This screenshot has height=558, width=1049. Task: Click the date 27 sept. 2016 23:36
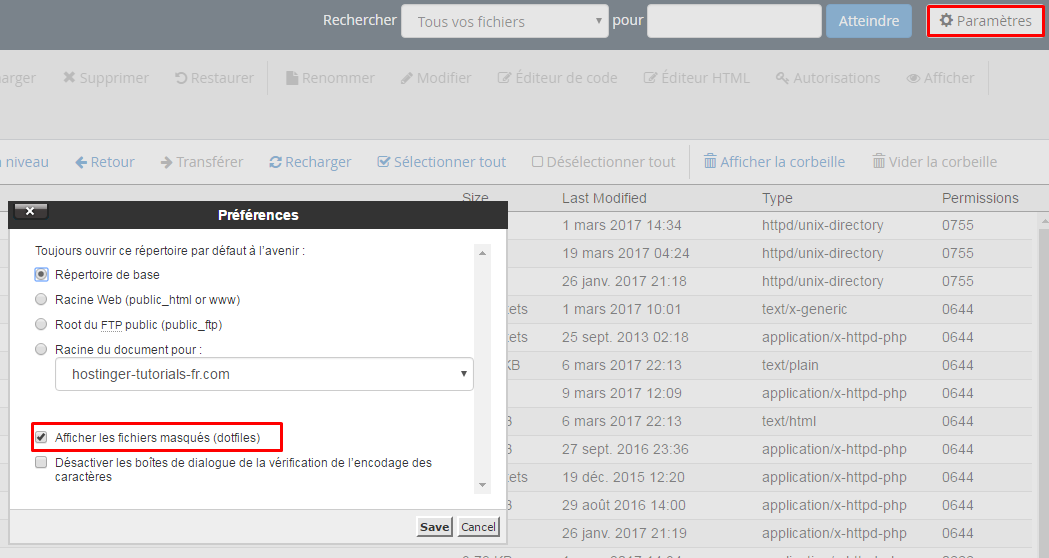click(x=625, y=449)
